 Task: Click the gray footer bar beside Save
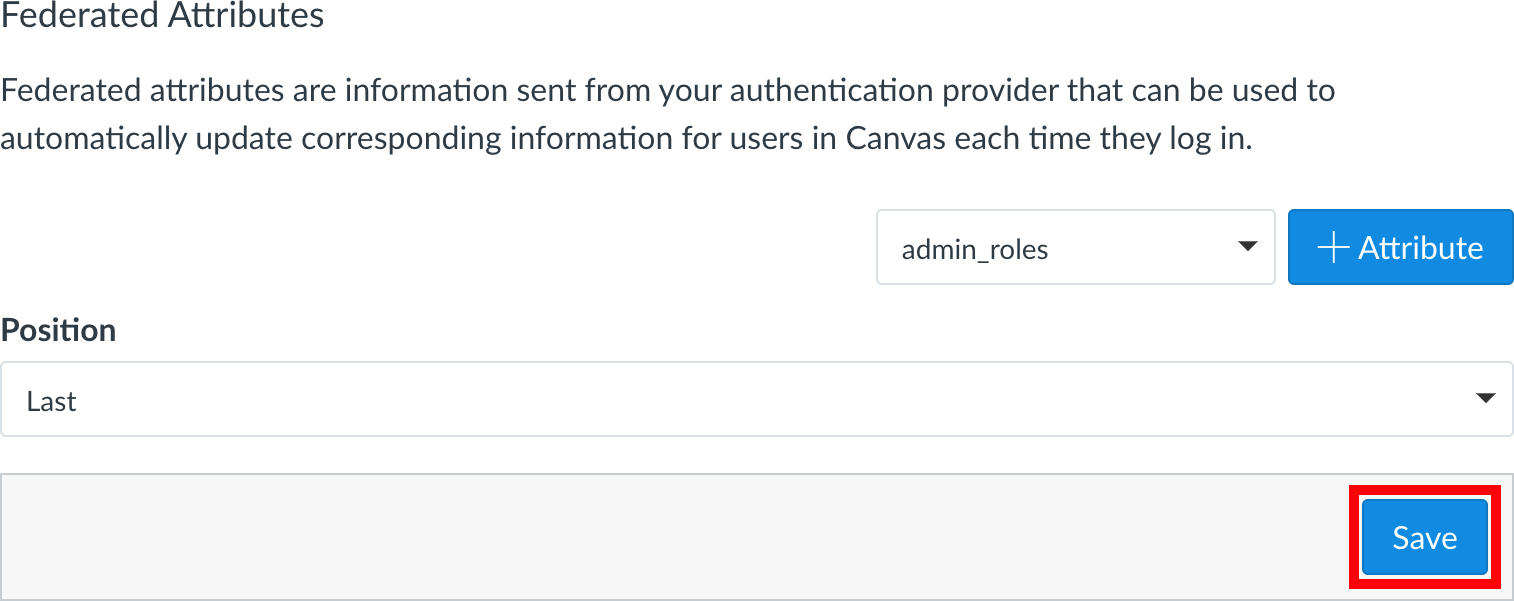(x=680, y=537)
